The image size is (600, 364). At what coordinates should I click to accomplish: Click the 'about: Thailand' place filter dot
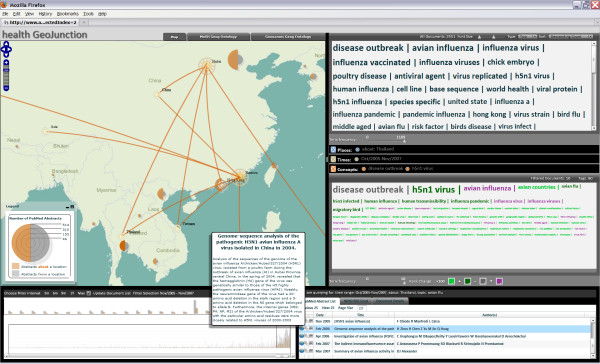point(357,150)
